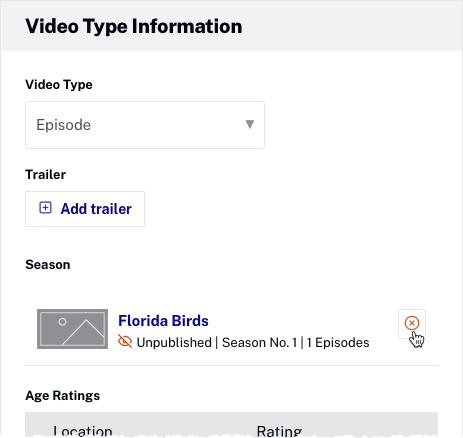This screenshot has height=438, width=463.
Task: Select the Episode value in Video Type field
Action: (63, 125)
